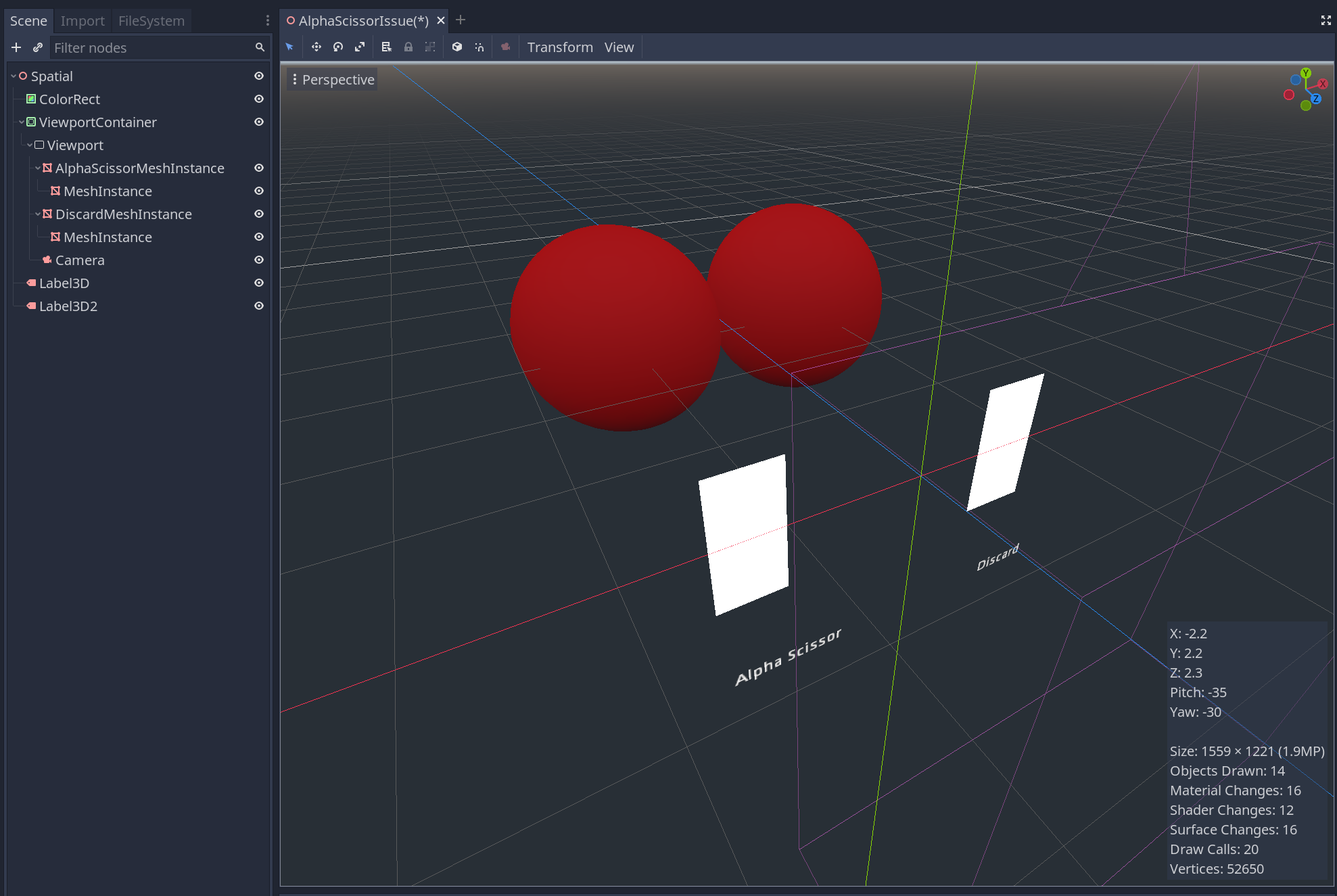Screen dimensions: 1337x896
Task: Preview the scene camera
Action: [505, 47]
